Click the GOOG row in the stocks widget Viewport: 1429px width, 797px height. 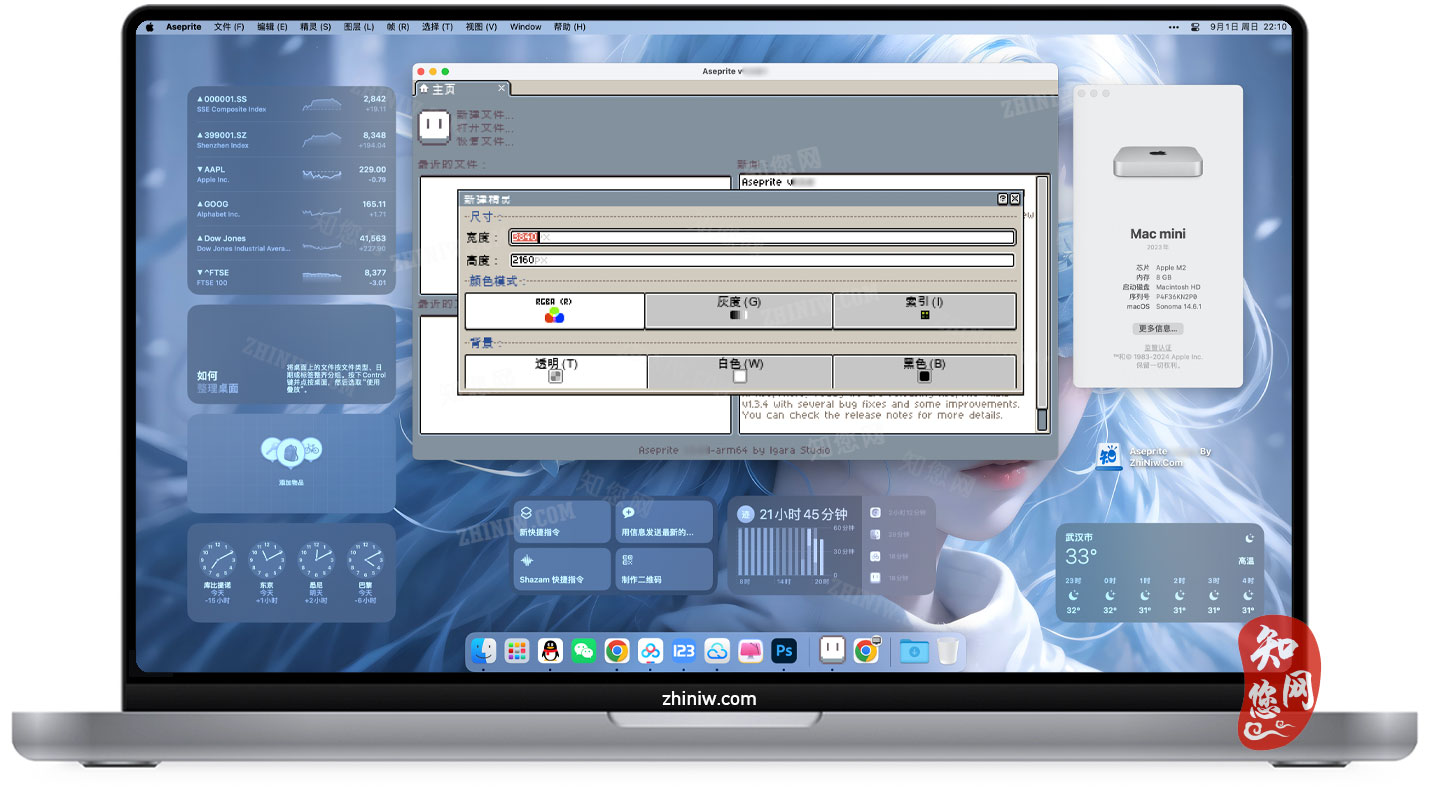(291, 208)
